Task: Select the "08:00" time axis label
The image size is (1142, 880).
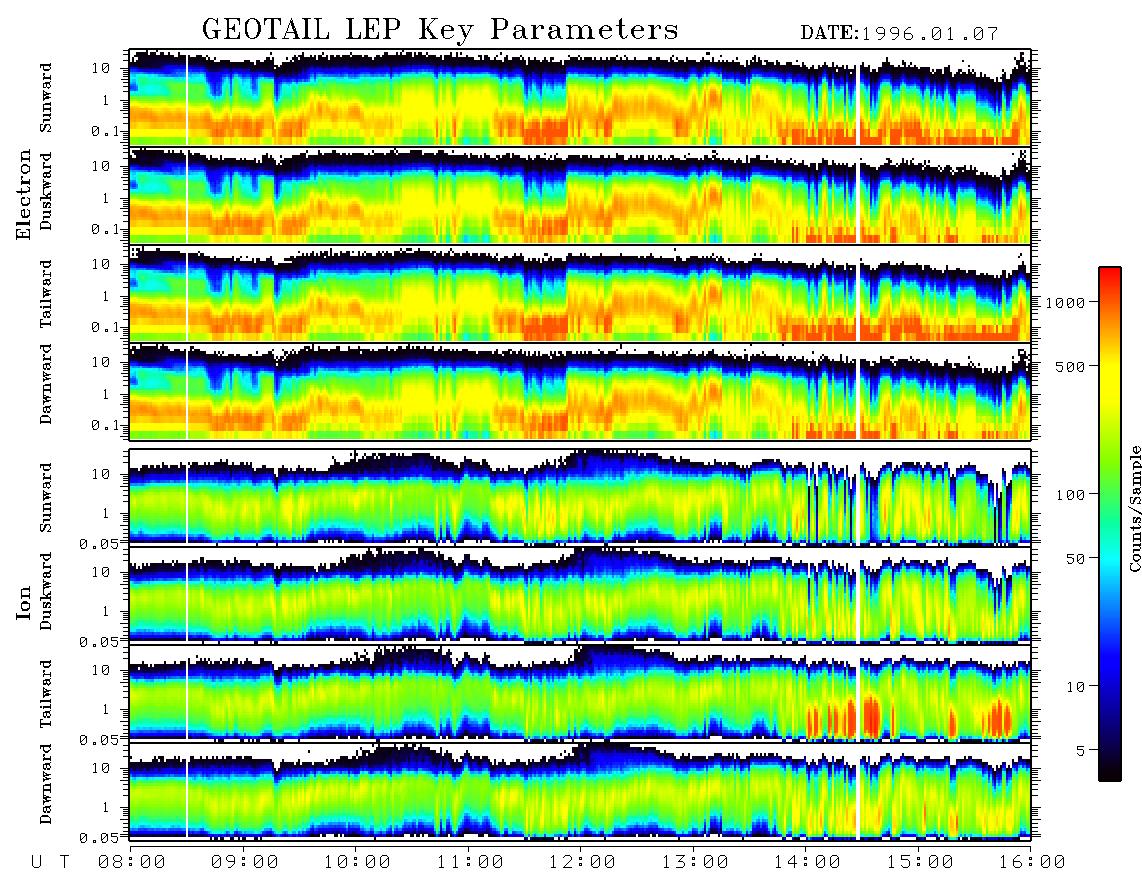Action: tap(131, 862)
